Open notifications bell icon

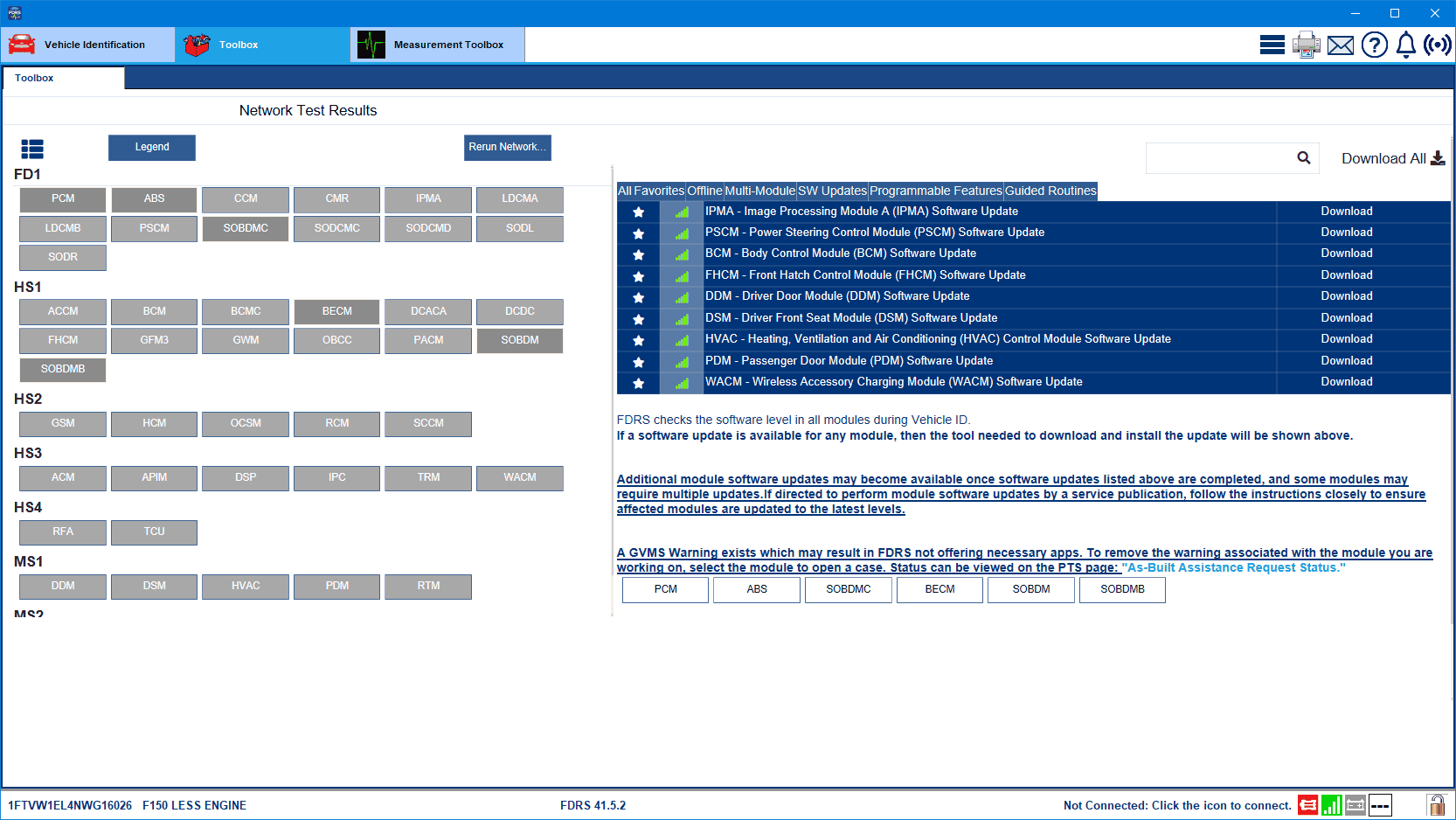point(1405,45)
